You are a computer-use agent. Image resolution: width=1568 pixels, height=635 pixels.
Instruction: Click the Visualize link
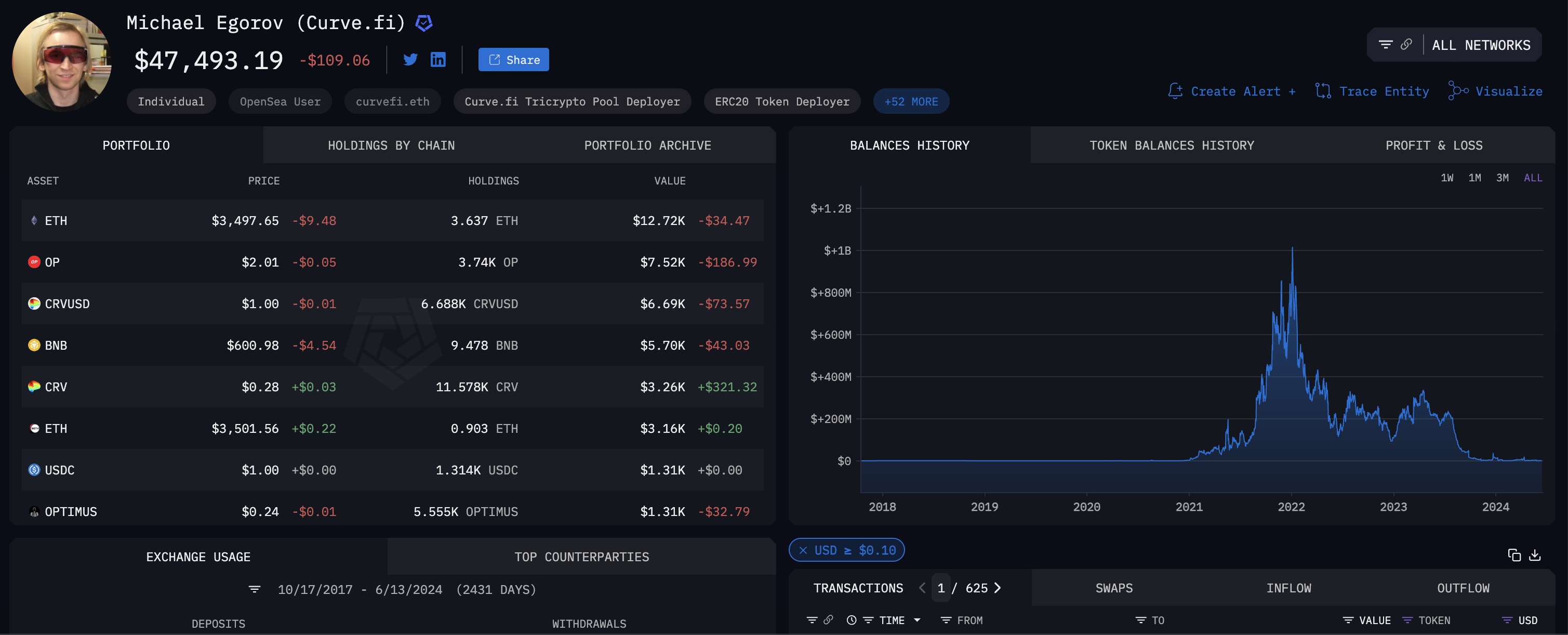[x=1508, y=91]
